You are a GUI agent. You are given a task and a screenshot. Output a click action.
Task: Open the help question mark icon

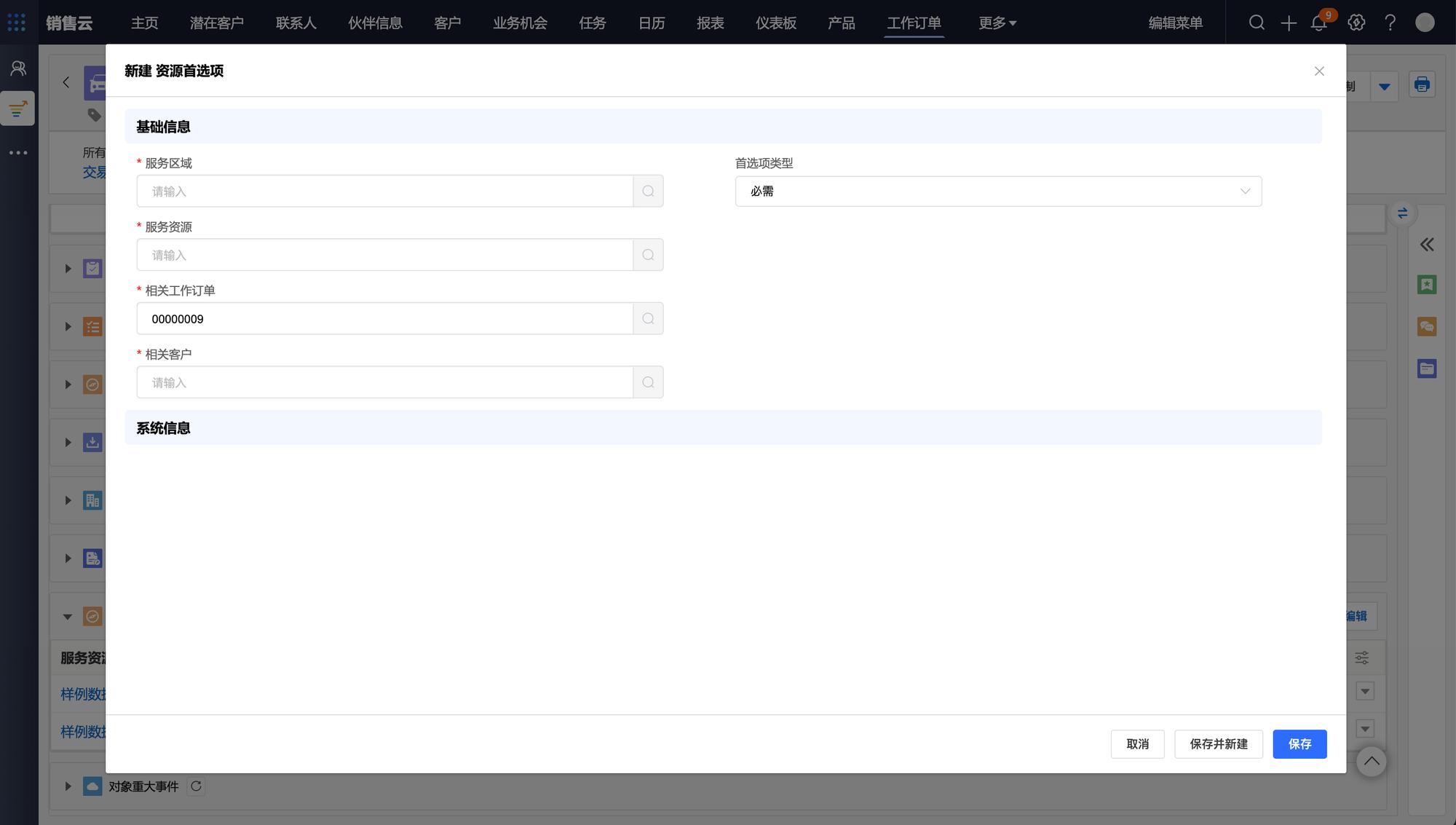coord(1390,23)
